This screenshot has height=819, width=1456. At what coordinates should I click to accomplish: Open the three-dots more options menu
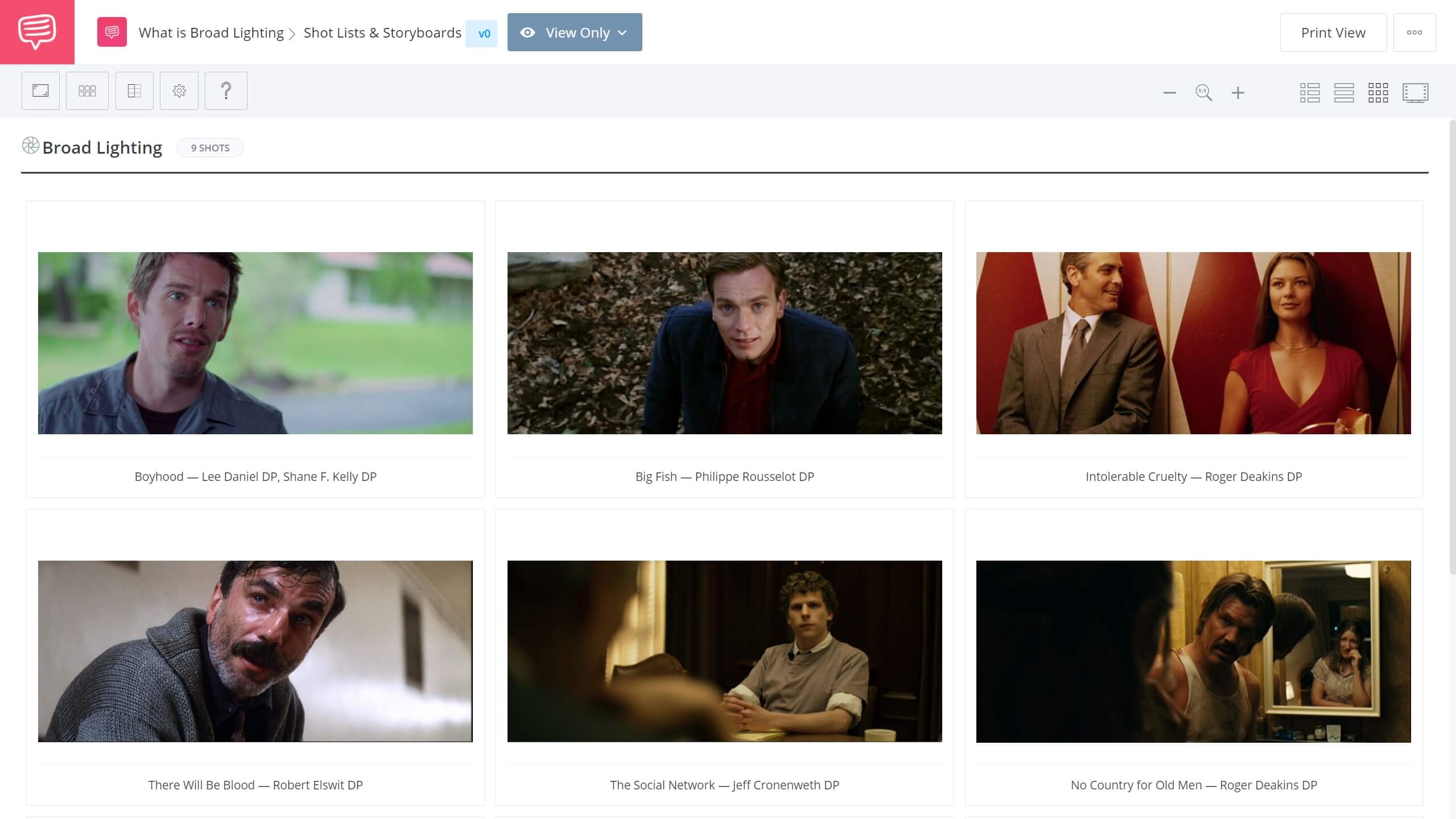pos(1414,32)
